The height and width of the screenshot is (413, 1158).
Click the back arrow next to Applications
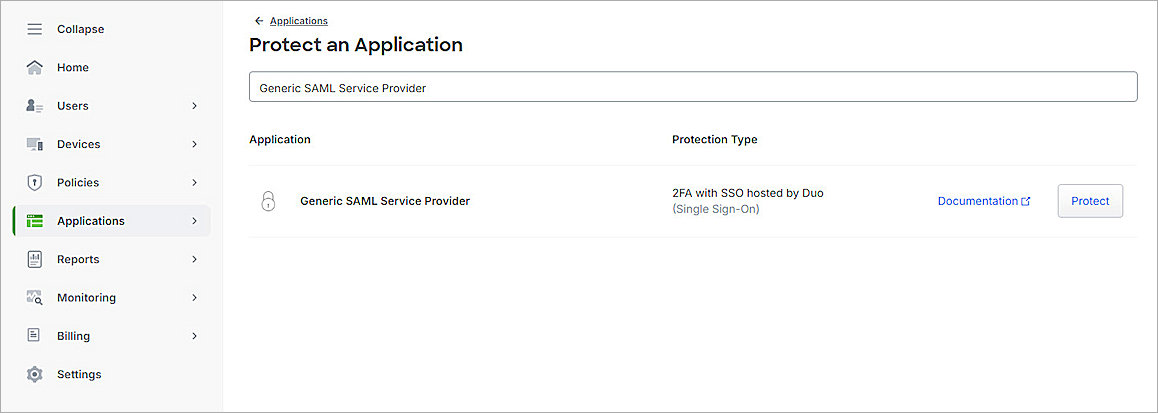coord(258,21)
